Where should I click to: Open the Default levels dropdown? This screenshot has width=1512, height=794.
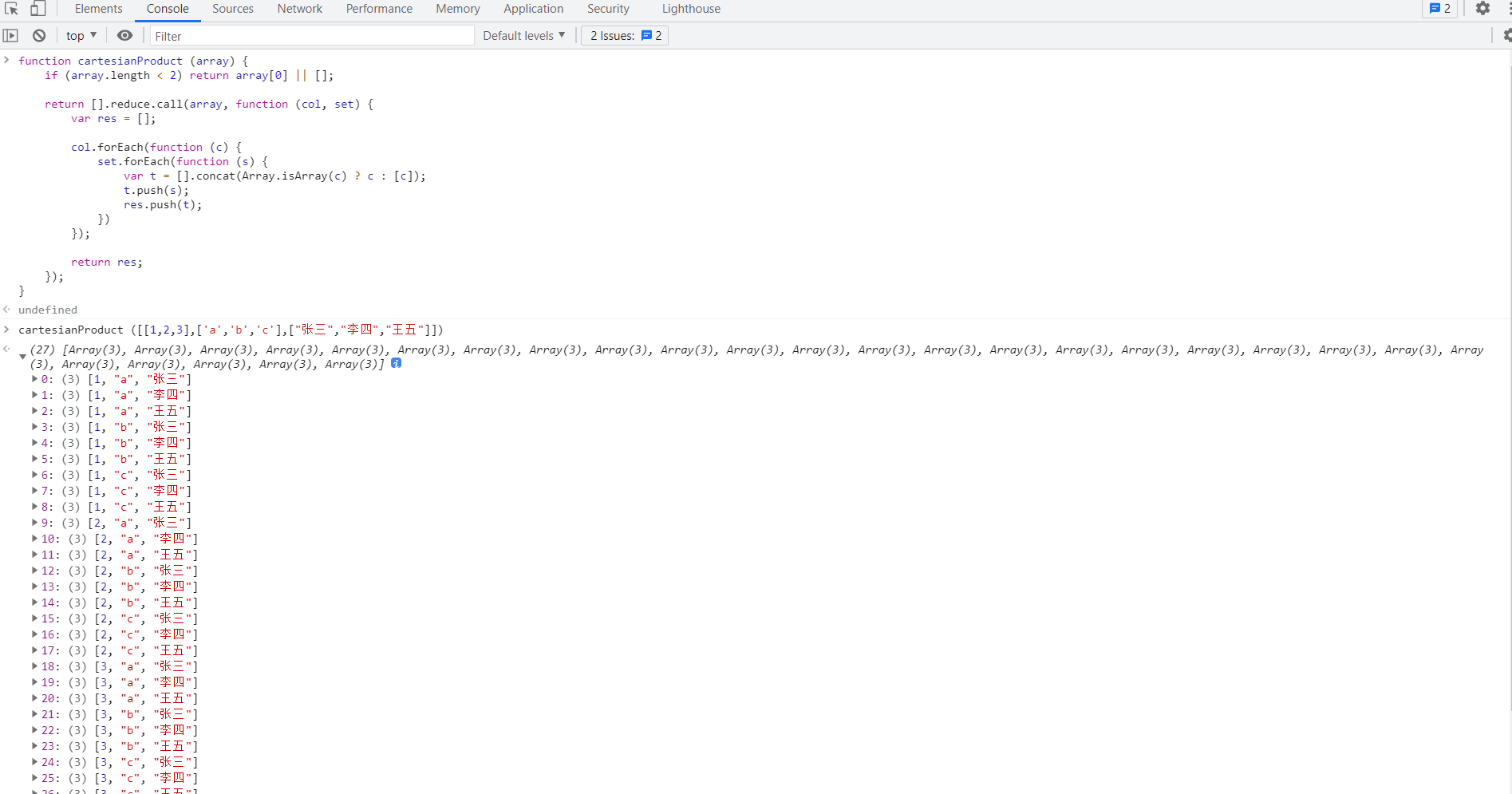click(524, 36)
